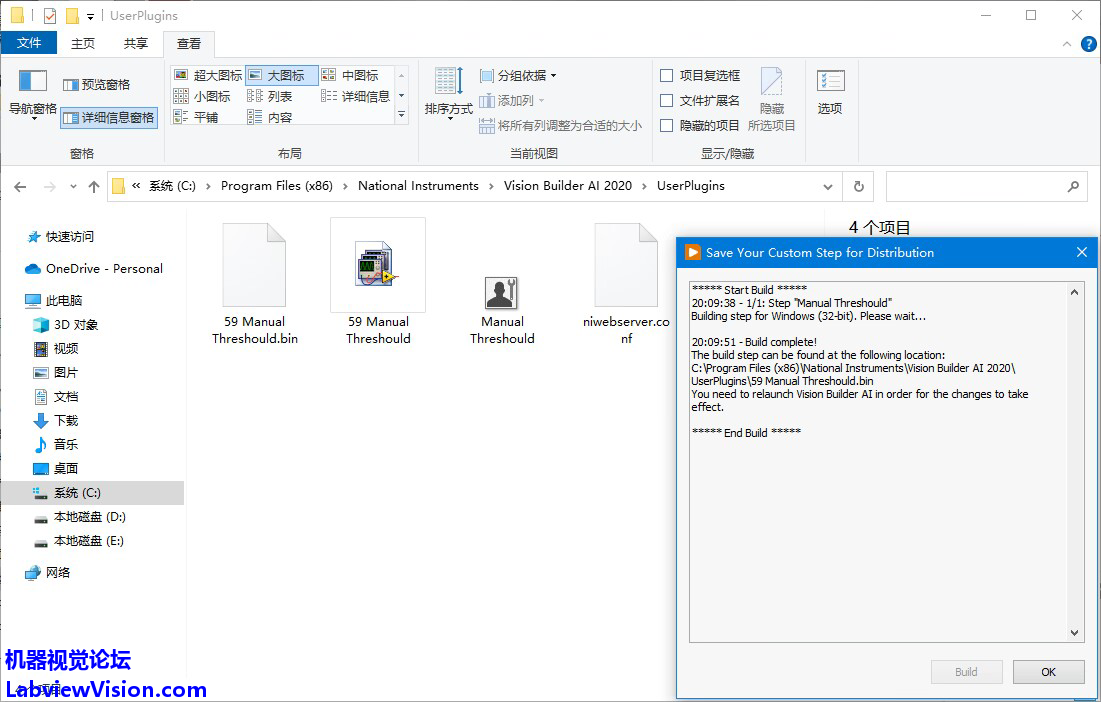The image size is (1101, 702).
Task: Click the 59 Manual Threshould.bin file icon
Action: click(254, 265)
